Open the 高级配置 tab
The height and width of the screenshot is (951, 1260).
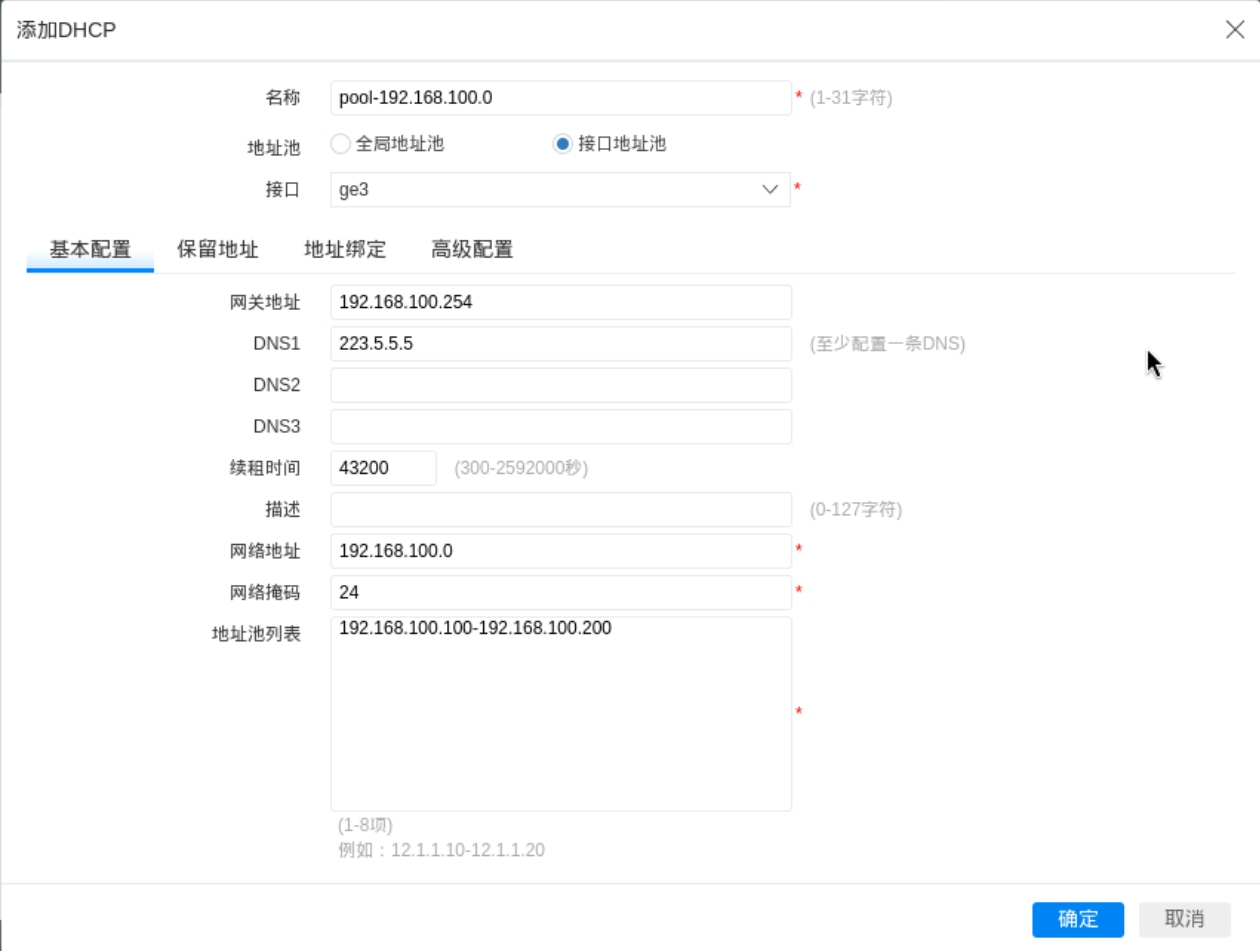pos(472,250)
